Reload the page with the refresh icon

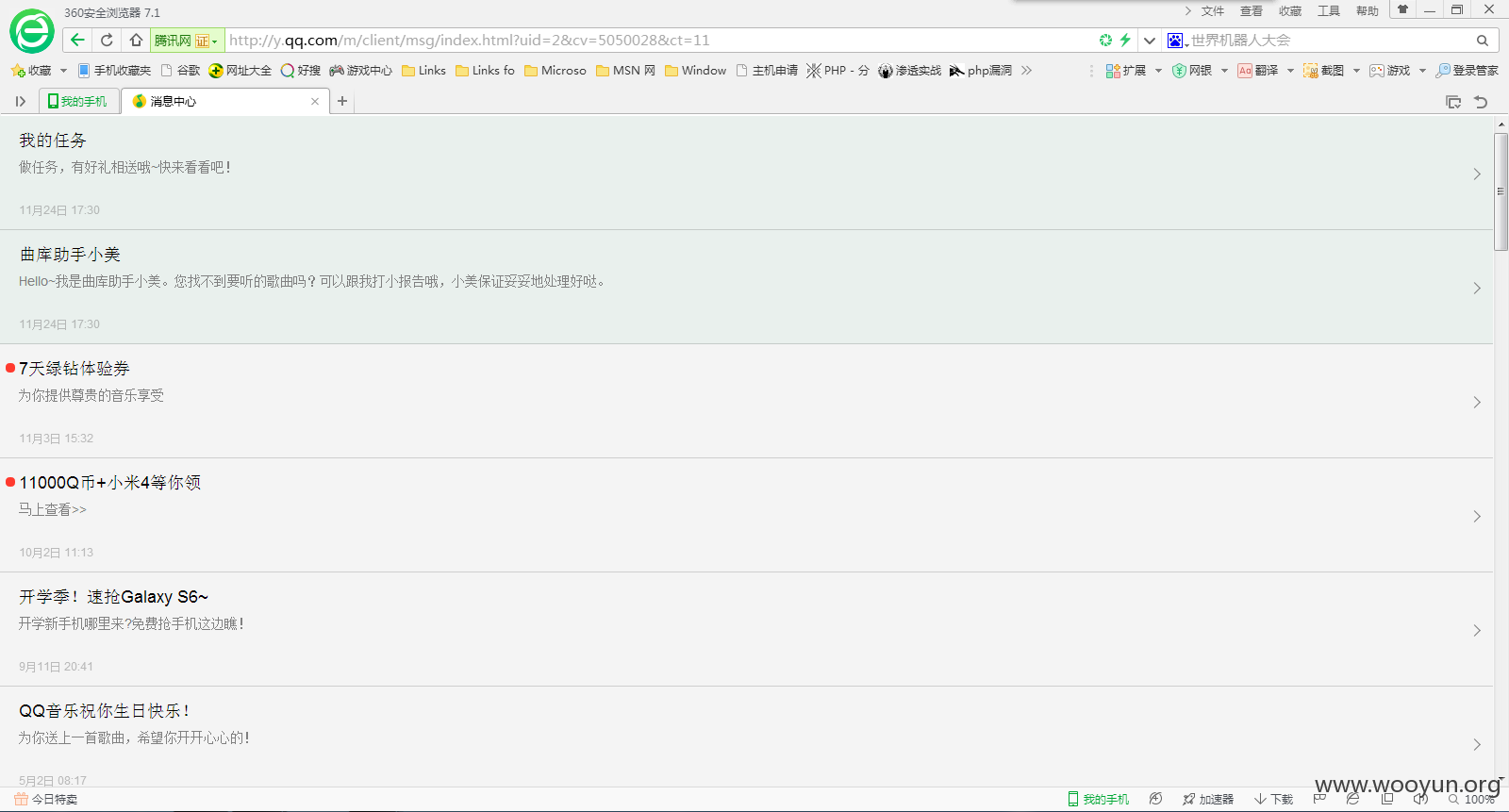pos(107,40)
